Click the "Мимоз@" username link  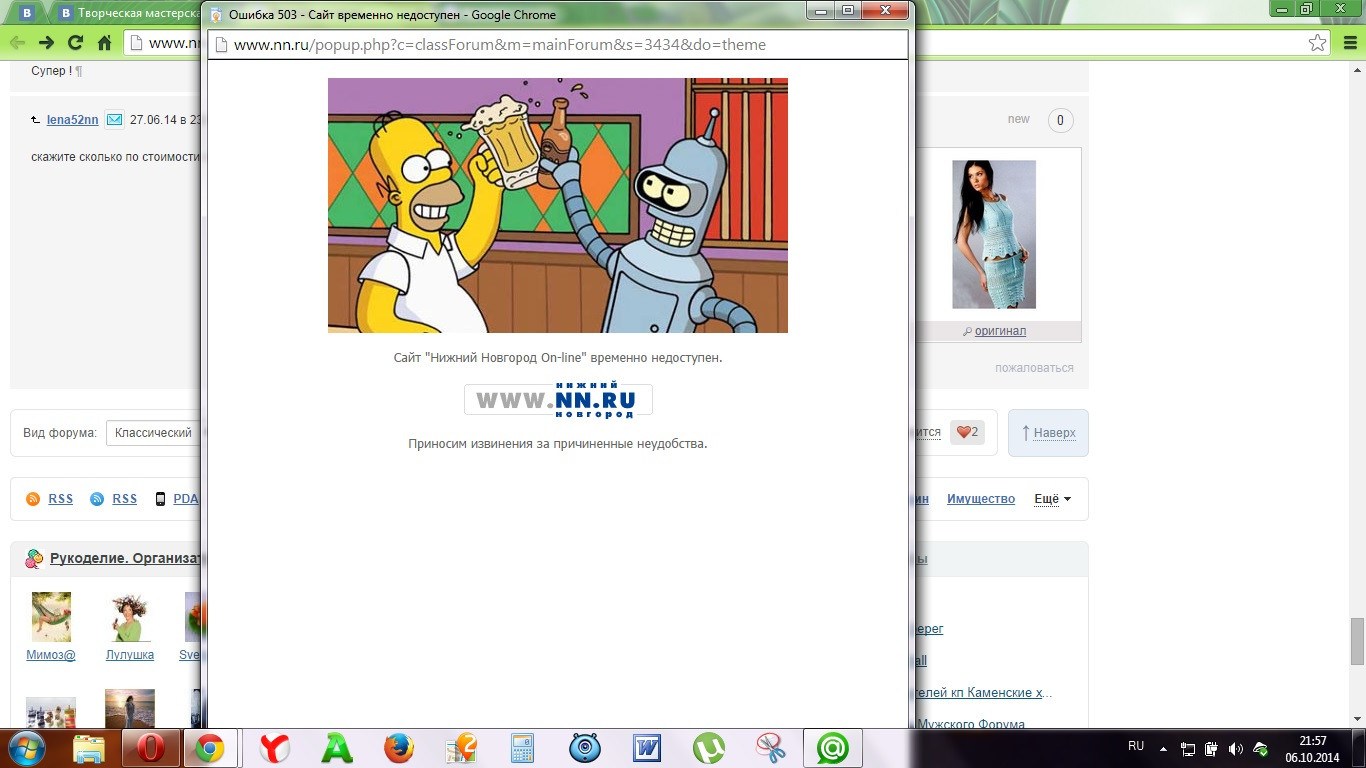(x=51, y=655)
